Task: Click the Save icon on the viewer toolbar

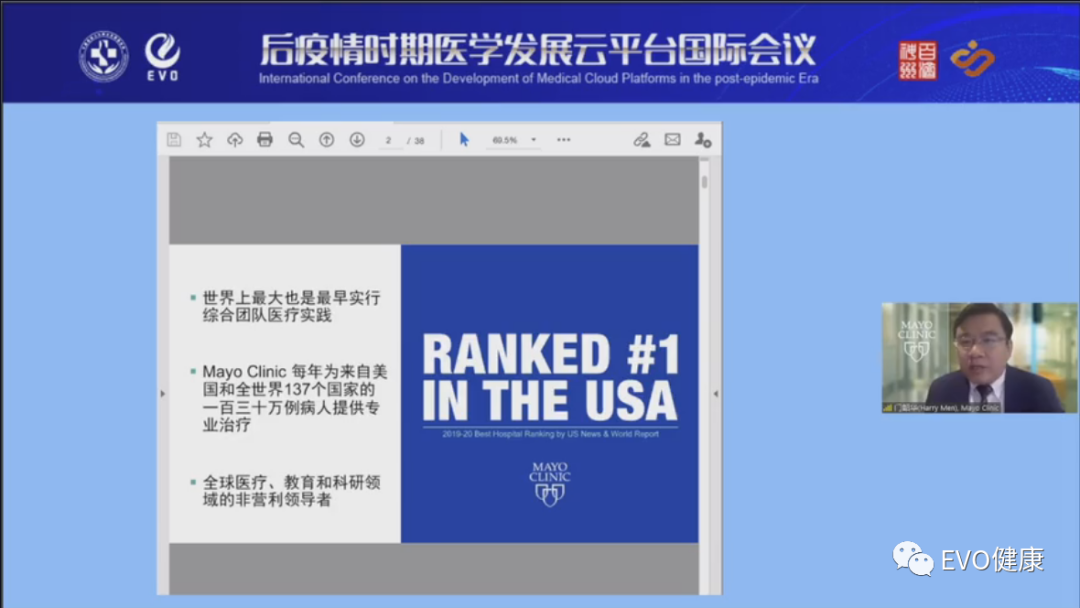Action: [x=172, y=140]
